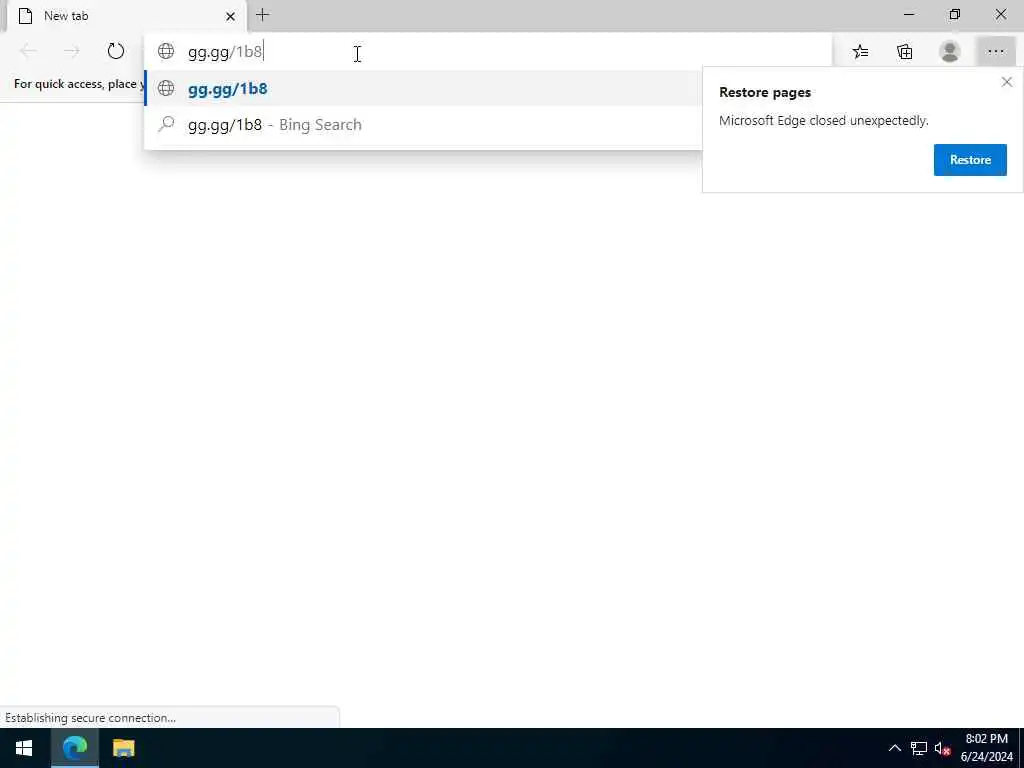The height and width of the screenshot is (768, 1024).
Task: Choose the gg.gg/1b8 Bing Search suggestion
Action: point(423,124)
